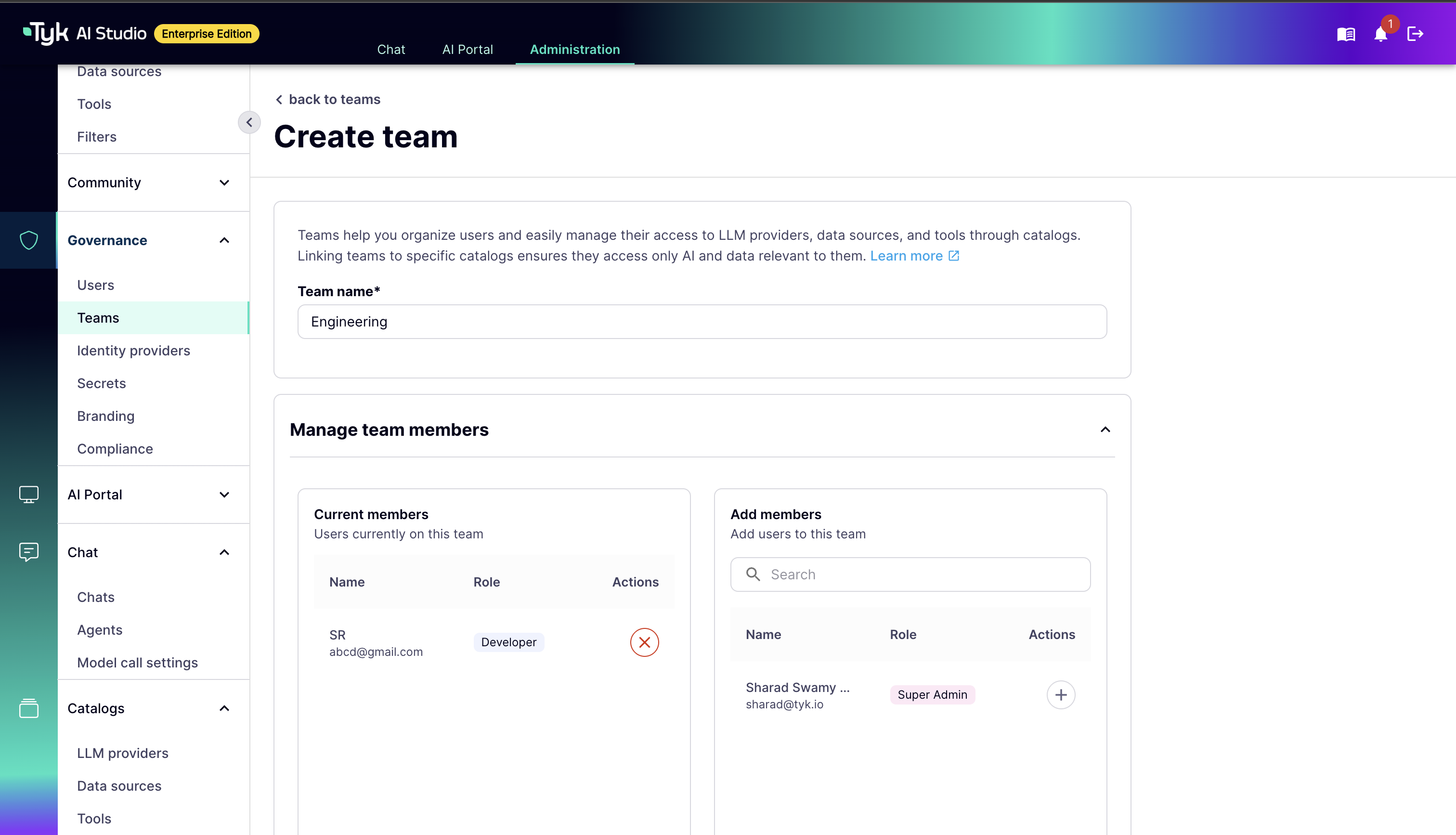1456x835 pixels.
Task: Add Sharad Swamy with the plus icon
Action: (1061, 694)
